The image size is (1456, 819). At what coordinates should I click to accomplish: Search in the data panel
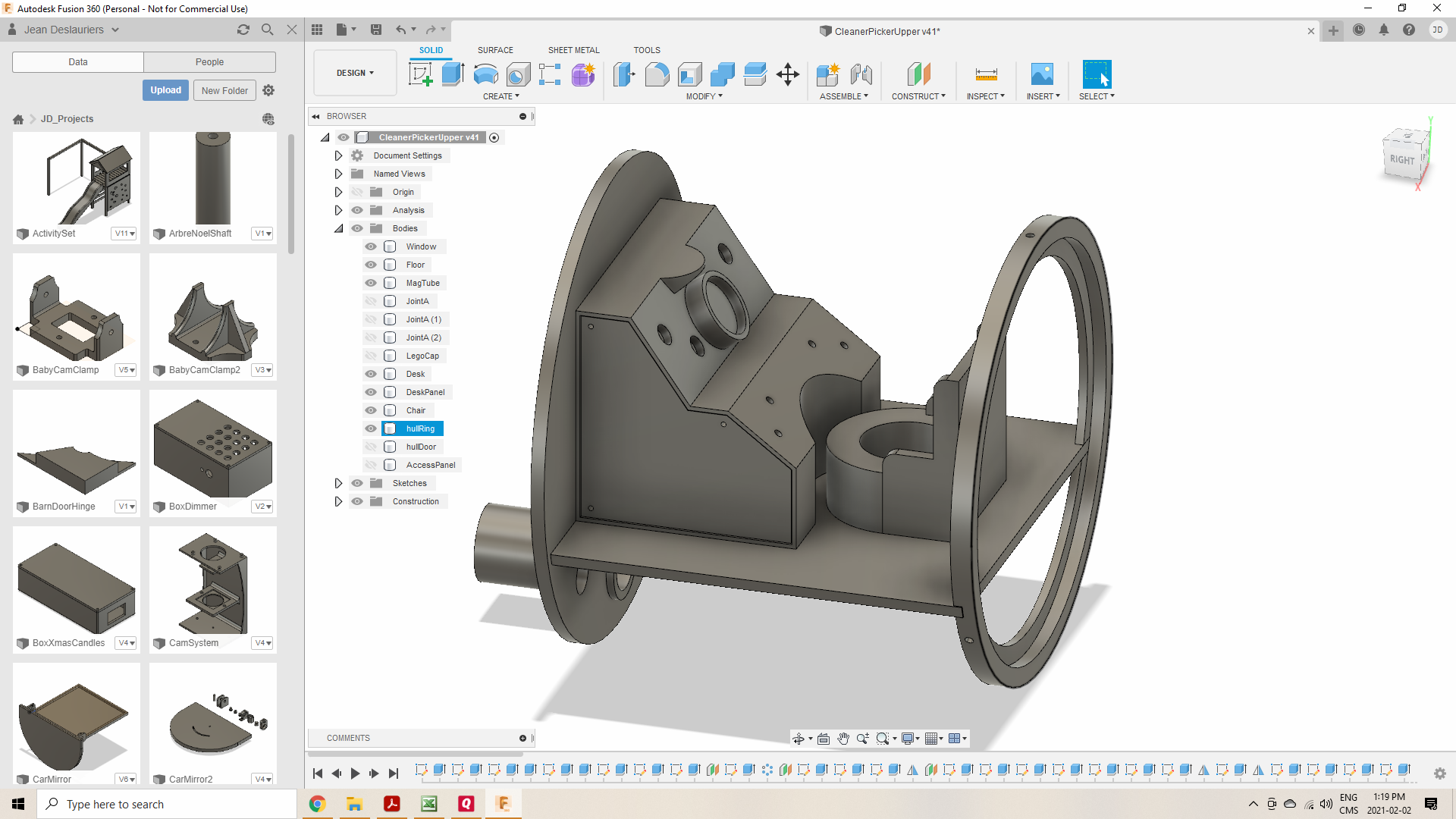268,30
